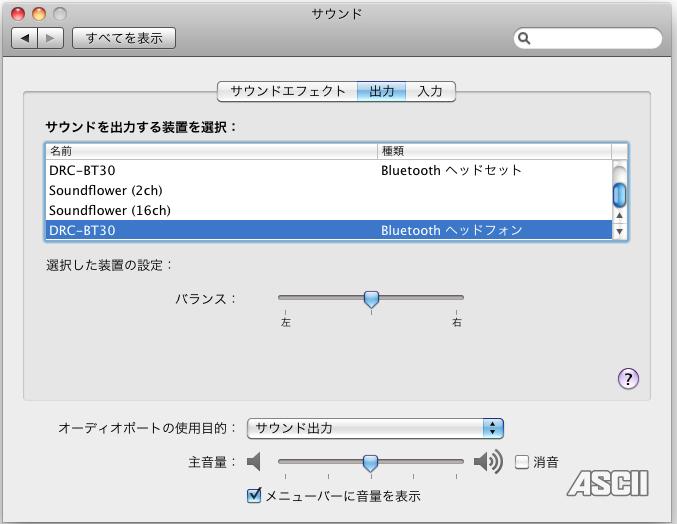The width and height of the screenshot is (677, 524).
Task: Click the high-volume speaker icon
Action: 488,462
